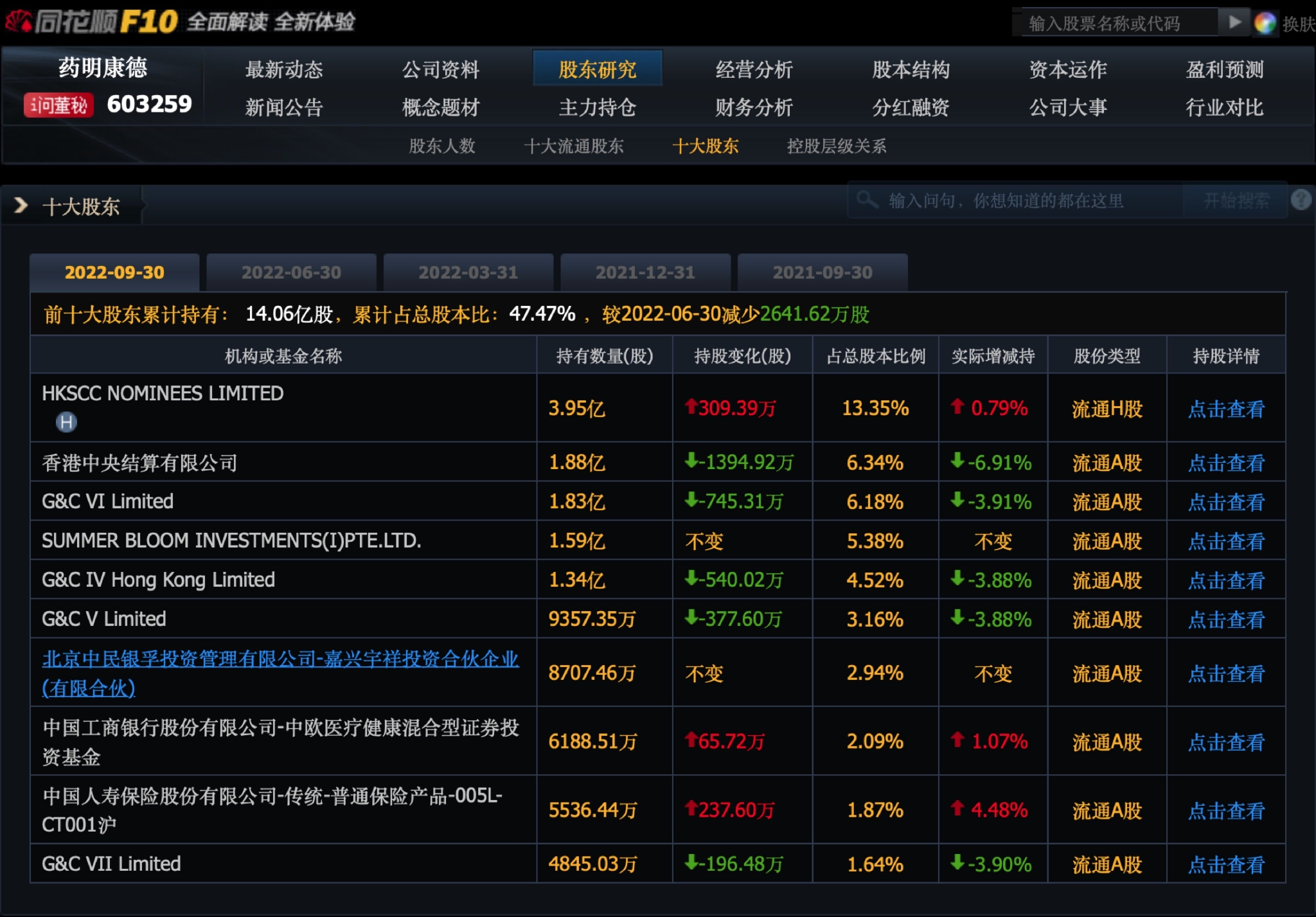The height and width of the screenshot is (917, 1316).
Task: Click 点击查看 for 香港中央结算有限公司
Action: [1226, 463]
